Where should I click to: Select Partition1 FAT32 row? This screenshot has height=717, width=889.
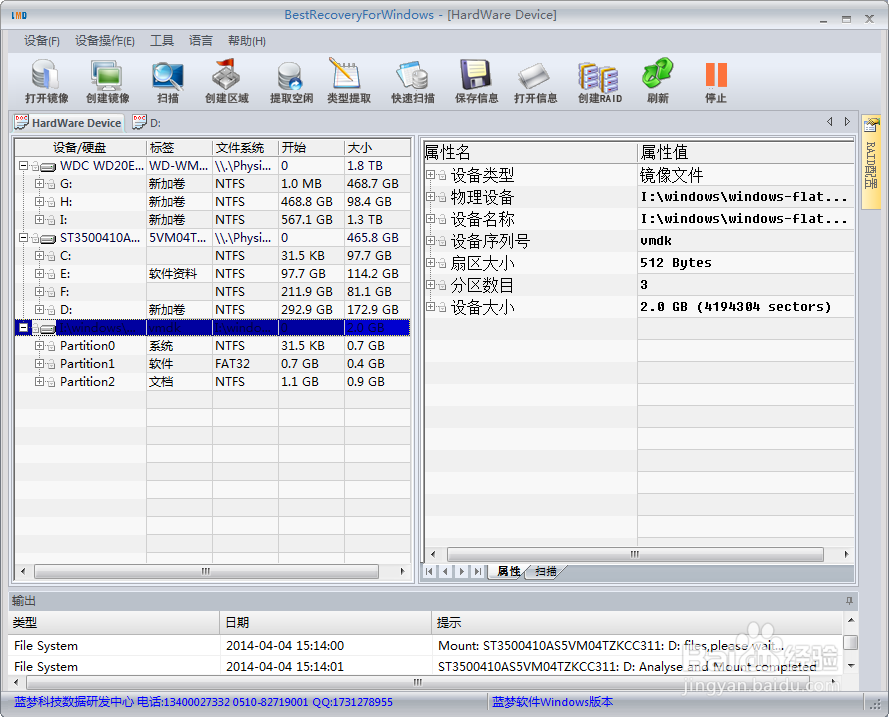[x=213, y=363]
